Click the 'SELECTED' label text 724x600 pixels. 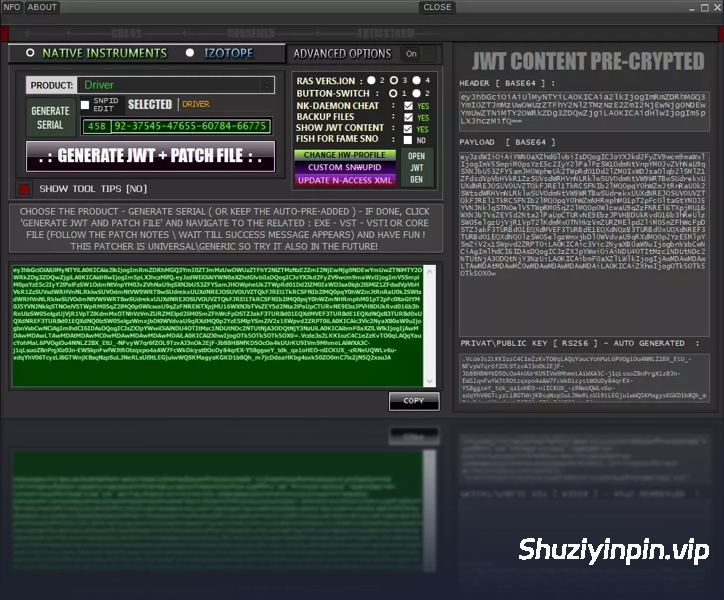150,104
